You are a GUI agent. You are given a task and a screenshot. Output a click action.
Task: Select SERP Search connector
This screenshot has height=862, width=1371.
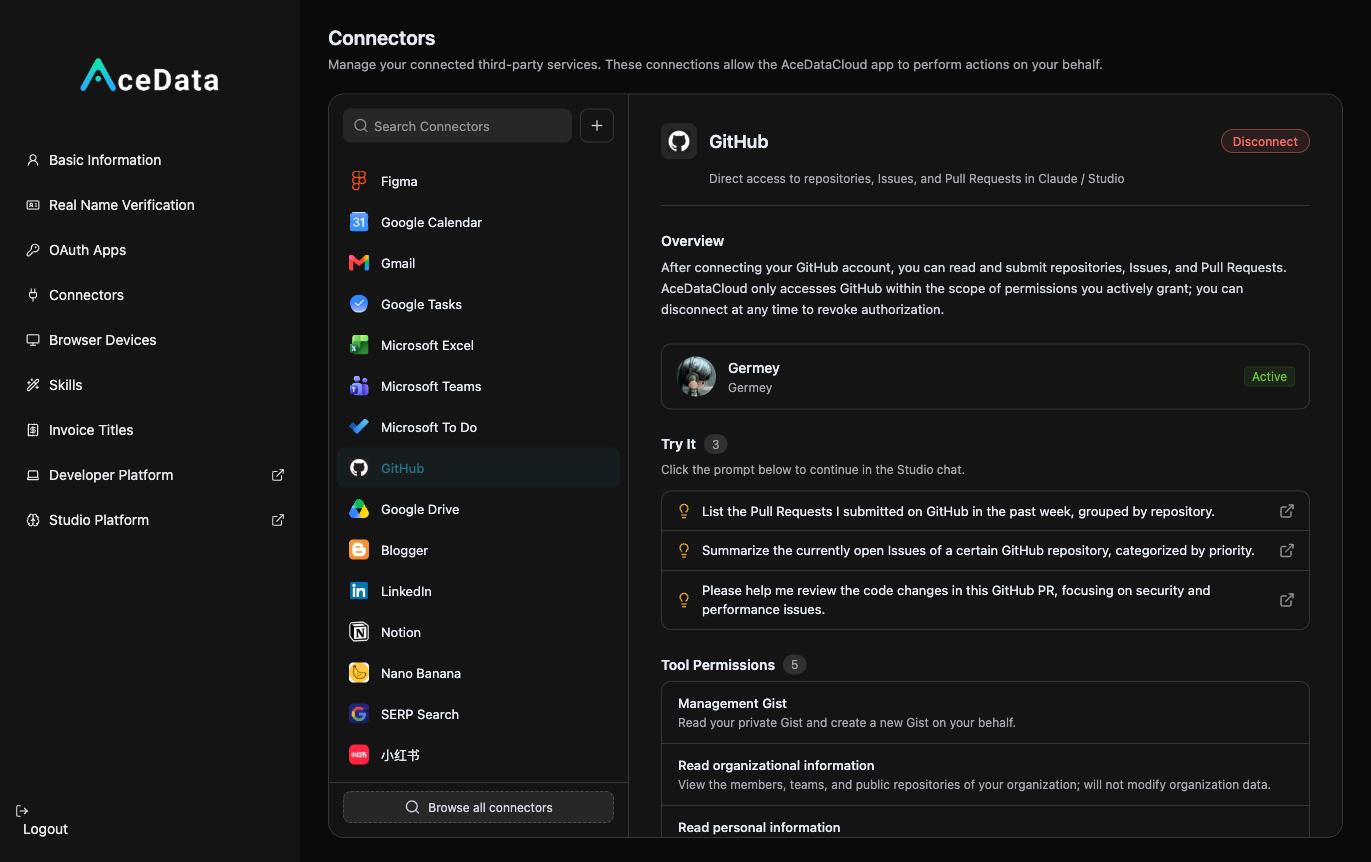tap(478, 714)
